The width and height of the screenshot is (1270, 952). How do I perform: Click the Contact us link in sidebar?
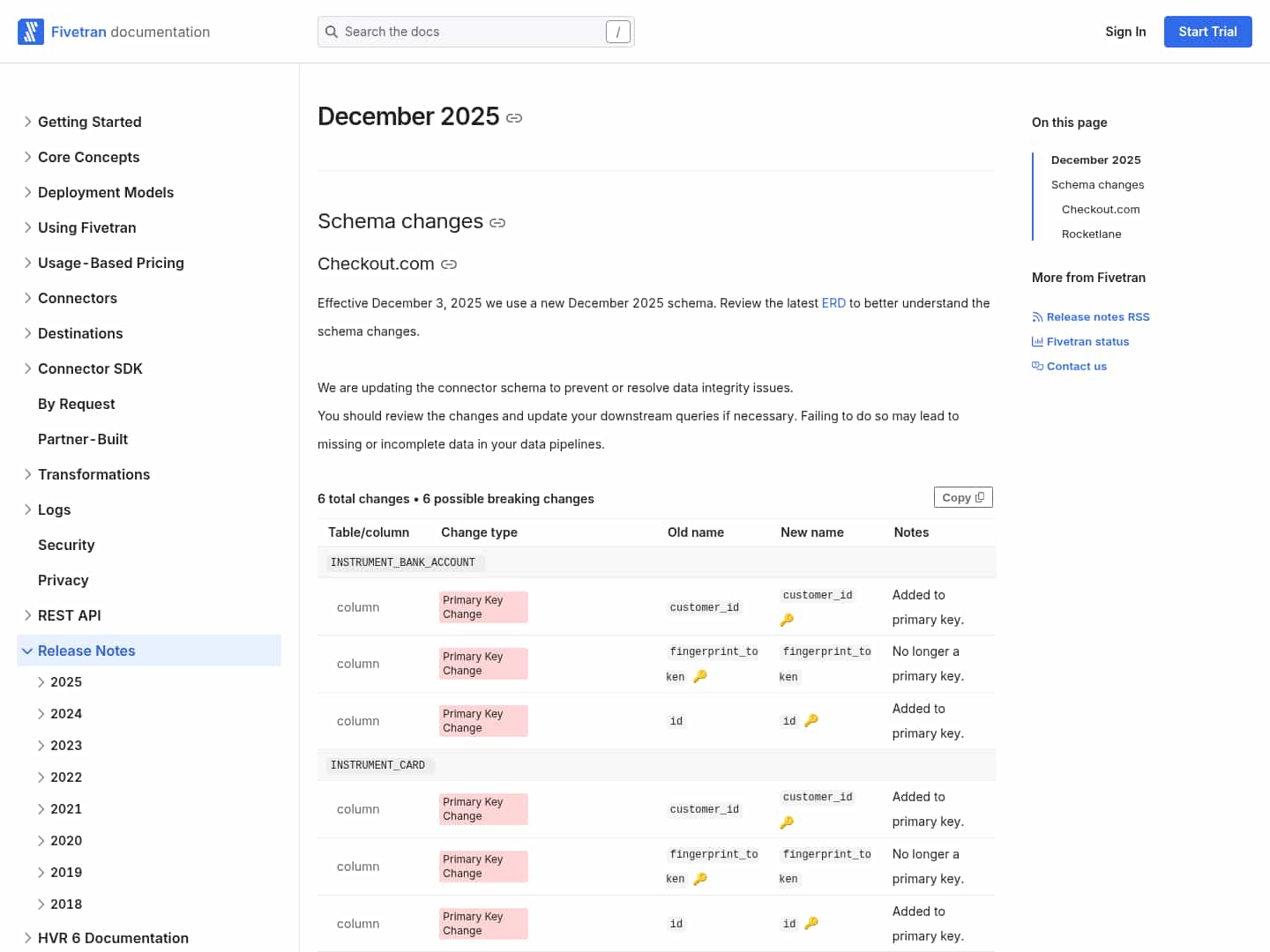tap(1076, 367)
